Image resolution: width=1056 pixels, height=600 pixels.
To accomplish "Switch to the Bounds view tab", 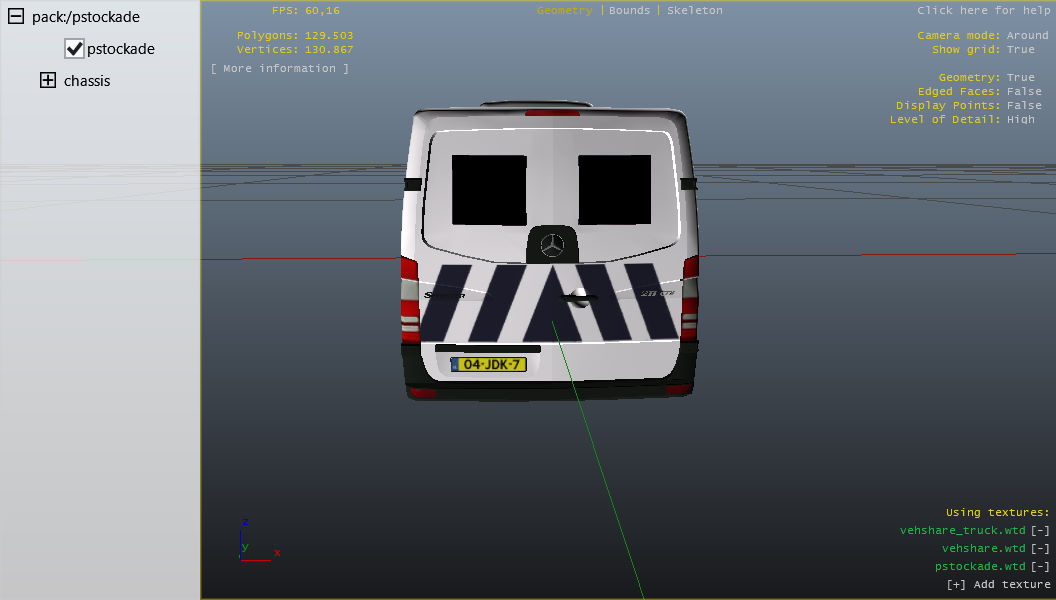I will (x=629, y=11).
